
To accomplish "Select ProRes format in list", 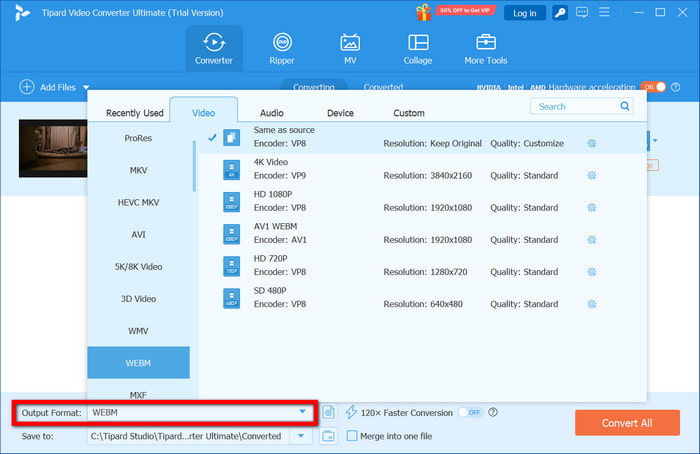I will (x=138, y=138).
